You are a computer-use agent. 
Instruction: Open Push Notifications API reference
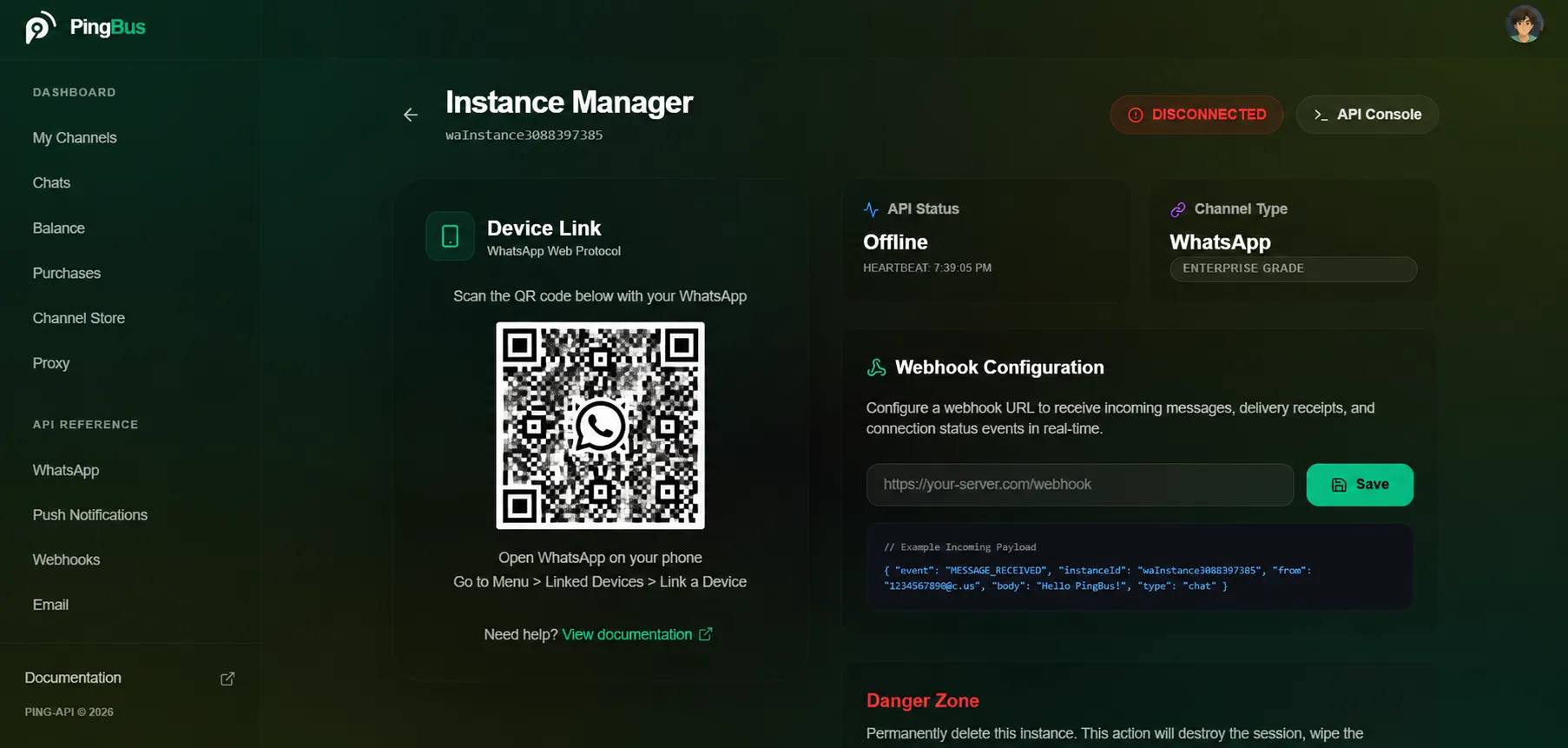pos(89,515)
